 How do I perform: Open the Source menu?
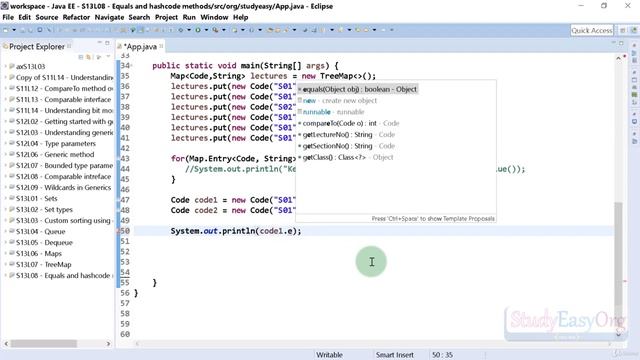pyautogui.click(x=47, y=17)
